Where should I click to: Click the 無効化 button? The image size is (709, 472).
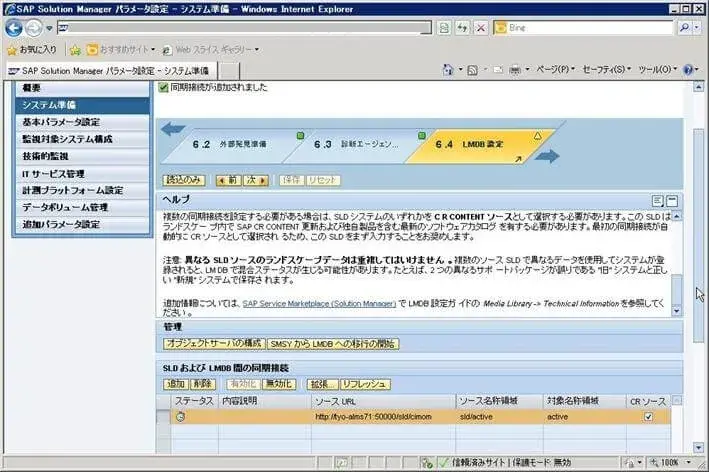pyautogui.click(x=279, y=384)
